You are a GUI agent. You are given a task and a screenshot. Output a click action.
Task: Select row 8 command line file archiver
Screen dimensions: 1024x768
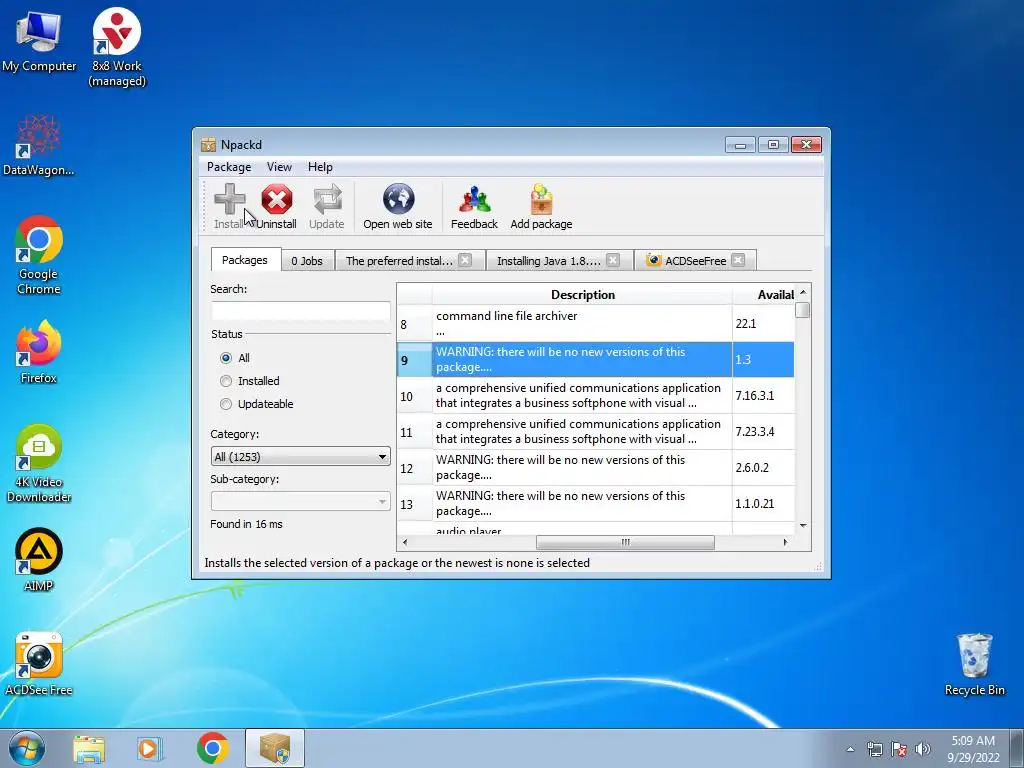[596, 323]
